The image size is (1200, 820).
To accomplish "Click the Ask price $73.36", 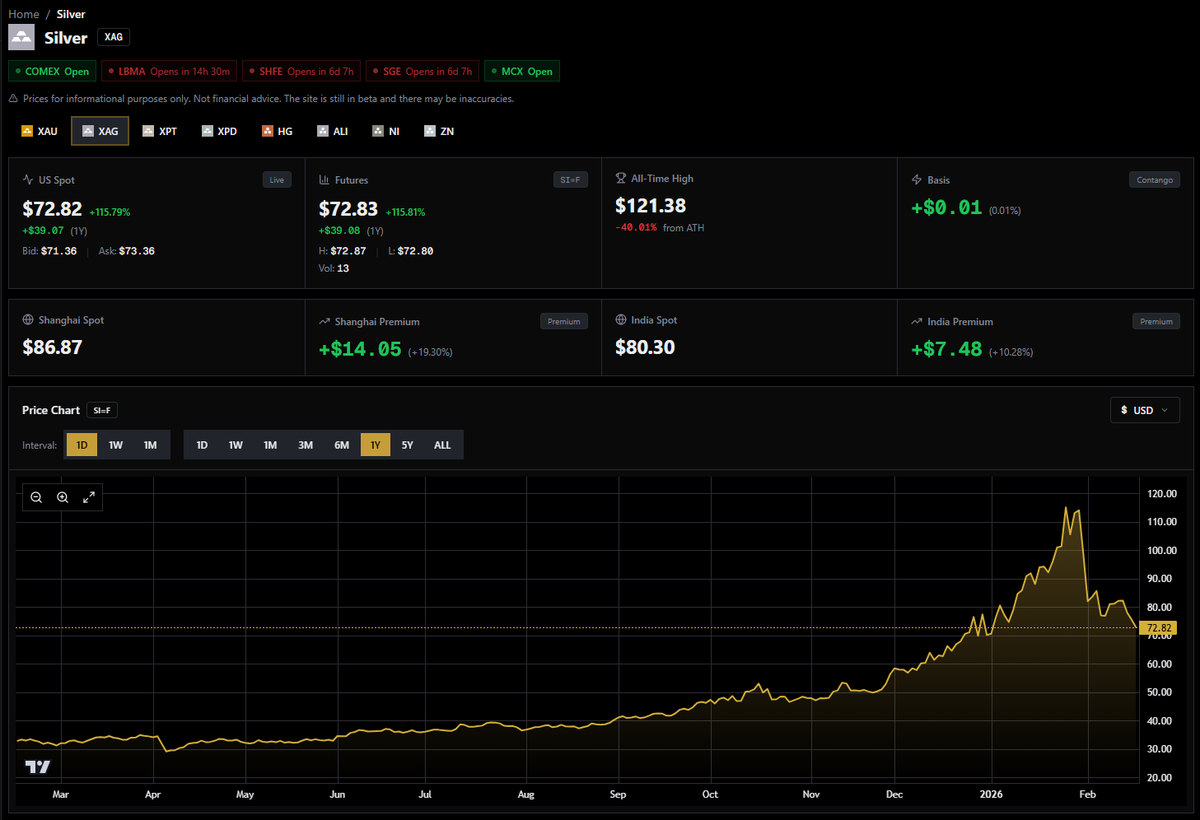I will tap(136, 251).
